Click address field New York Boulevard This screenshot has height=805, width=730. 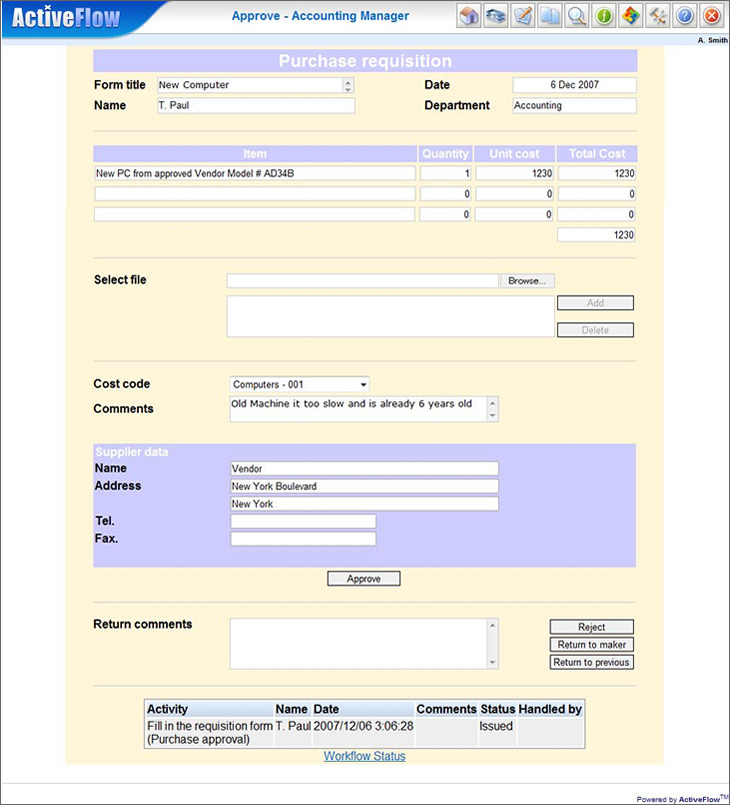point(364,486)
